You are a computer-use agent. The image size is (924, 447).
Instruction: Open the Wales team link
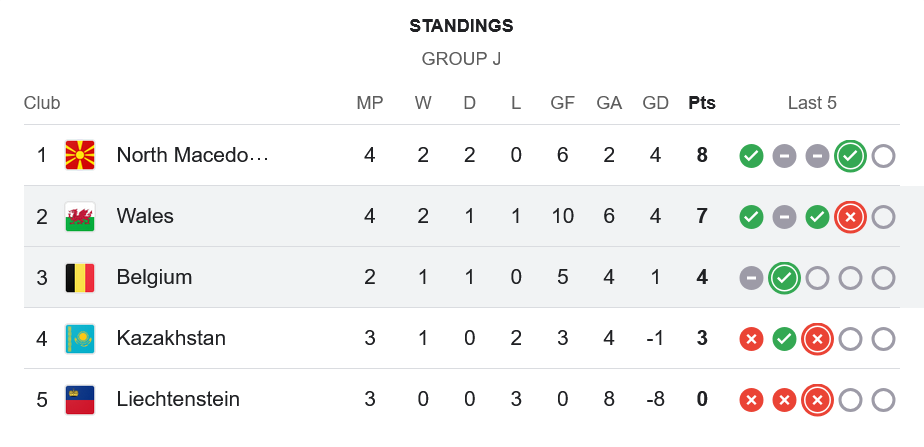(145, 216)
